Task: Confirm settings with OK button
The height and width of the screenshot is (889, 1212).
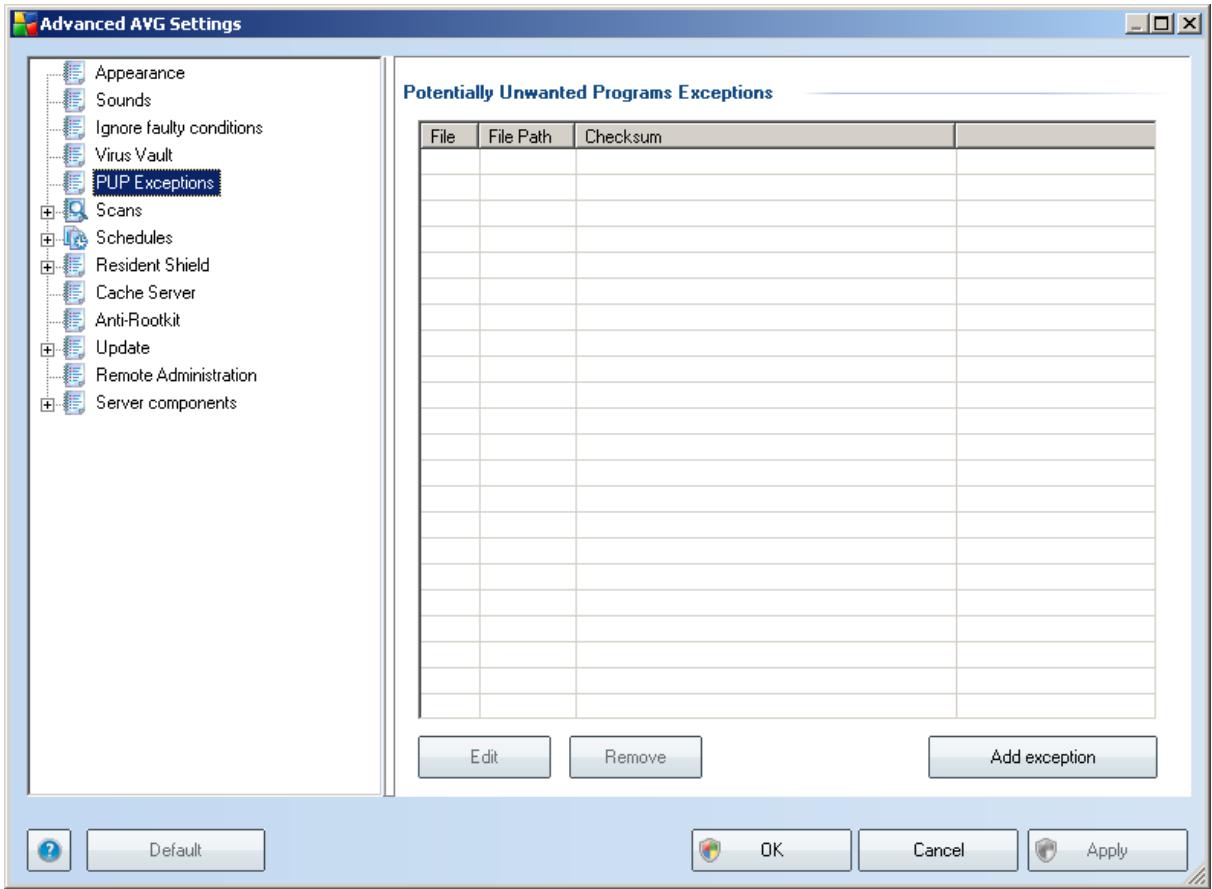Action: click(771, 850)
